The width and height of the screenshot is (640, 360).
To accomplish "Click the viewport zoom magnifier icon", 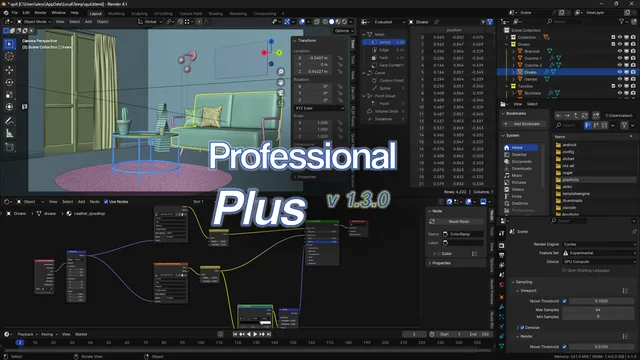I will [281, 72].
